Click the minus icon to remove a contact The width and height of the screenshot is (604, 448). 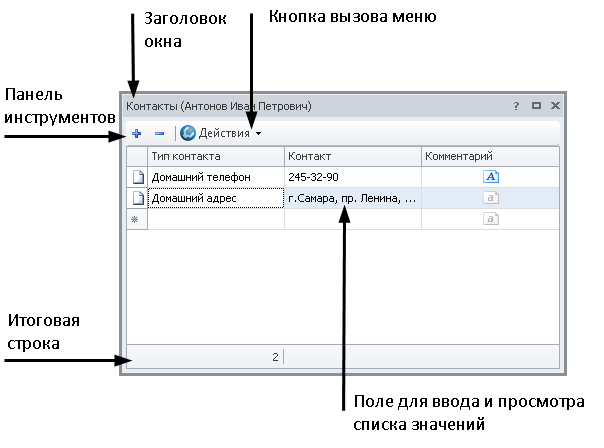coord(159,132)
